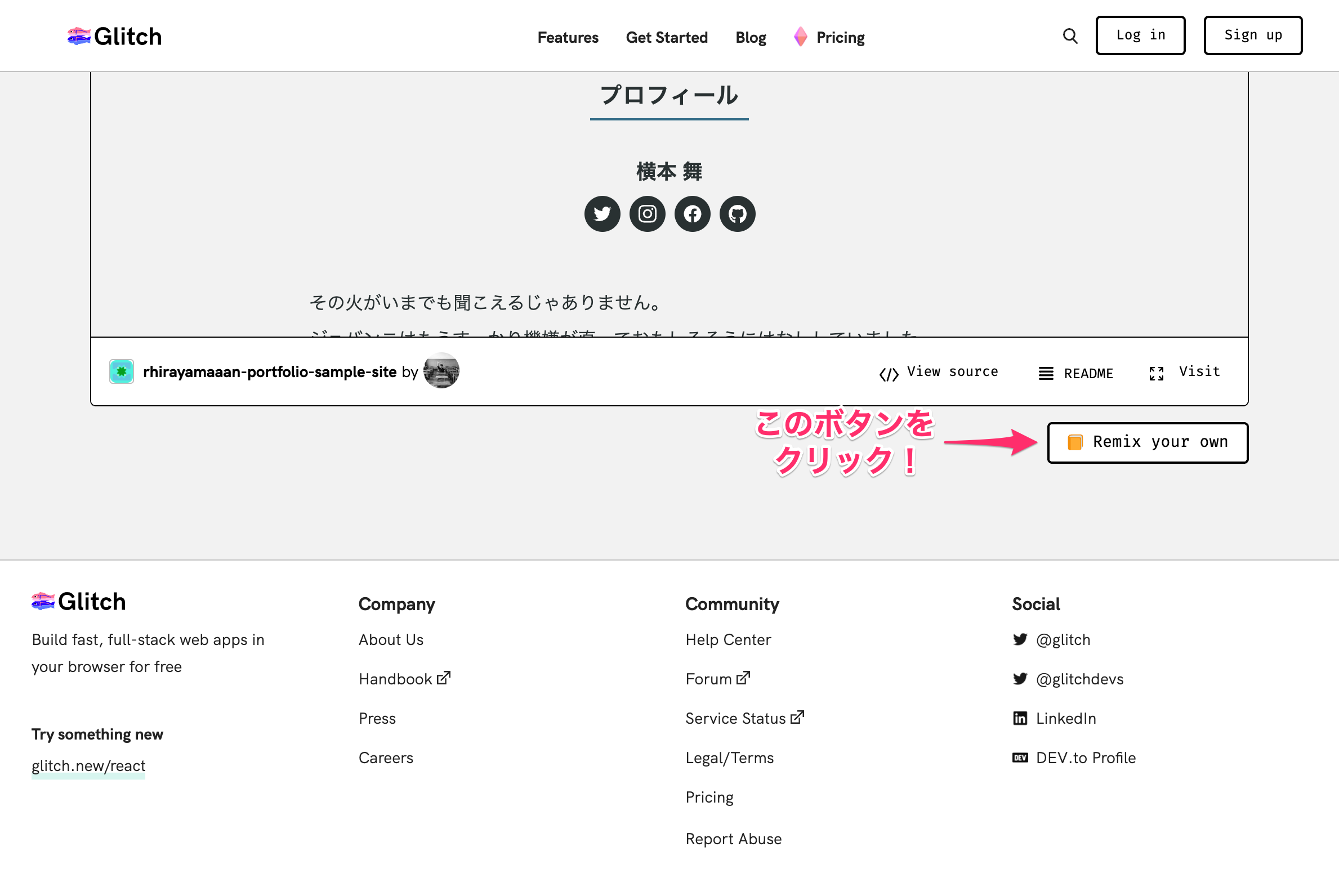Open rhirayamaaan-portfolio-sample-site project link
Image resolution: width=1339 pixels, height=896 pixels.
pos(270,371)
